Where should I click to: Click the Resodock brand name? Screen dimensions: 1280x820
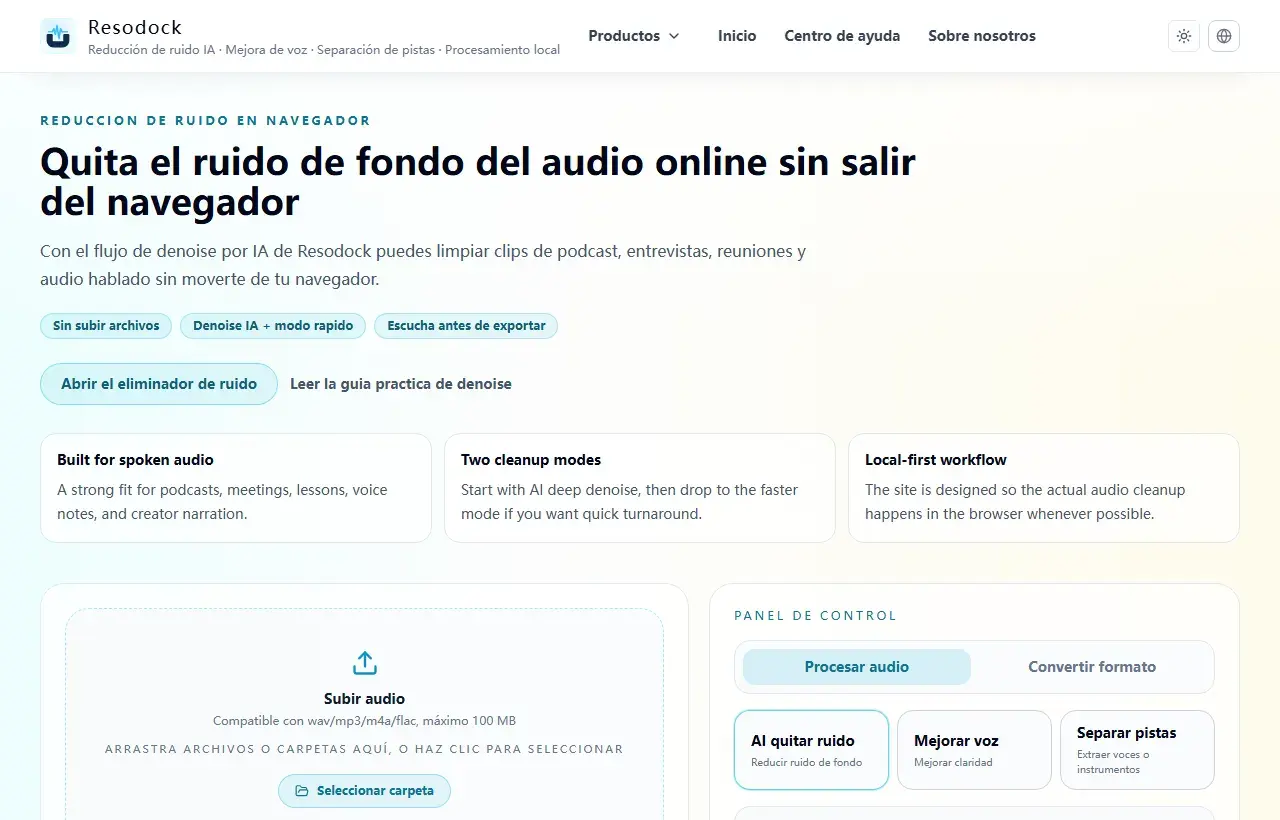(x=135, y=27)
